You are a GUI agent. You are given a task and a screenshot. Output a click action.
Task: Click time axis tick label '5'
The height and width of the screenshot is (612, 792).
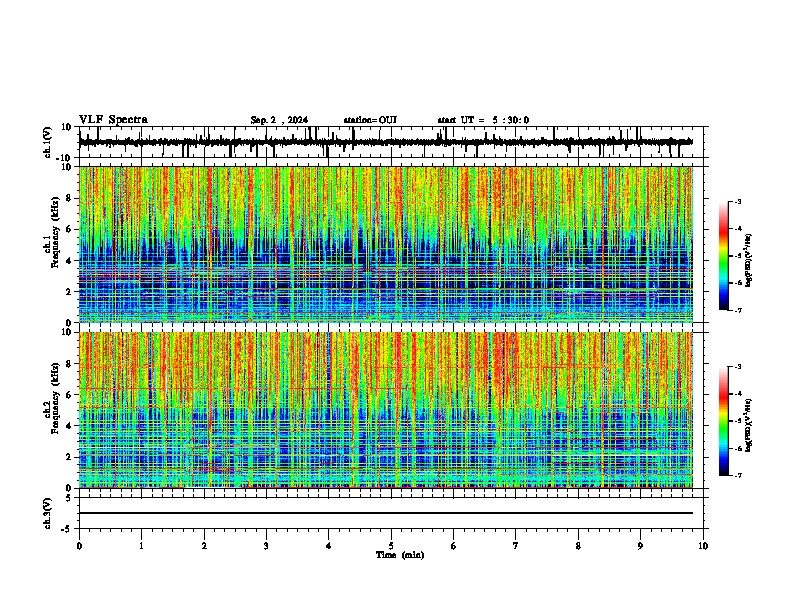[391, 546]
